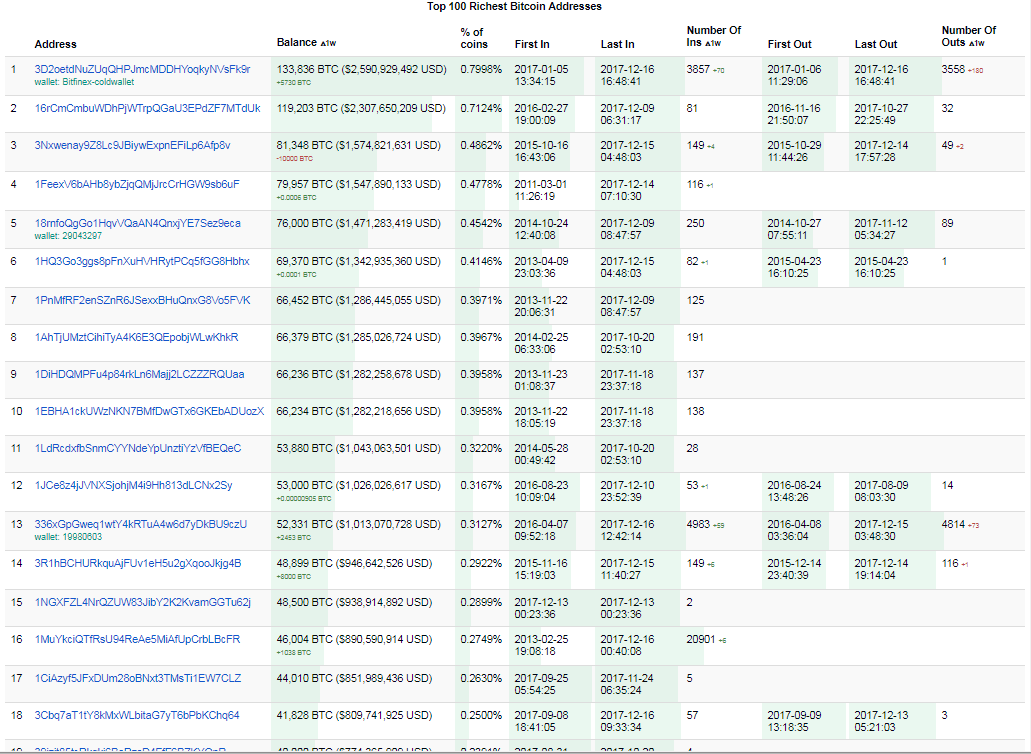Open address 1AhTjUMztCihiTyA4K6E3QEpobjWLwKhkR

tap(136, 337)
